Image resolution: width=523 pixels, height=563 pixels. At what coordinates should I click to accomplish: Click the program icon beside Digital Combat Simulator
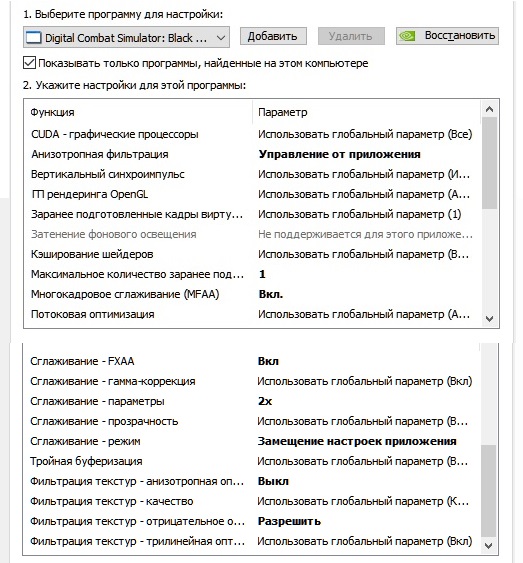pos(34,38)
